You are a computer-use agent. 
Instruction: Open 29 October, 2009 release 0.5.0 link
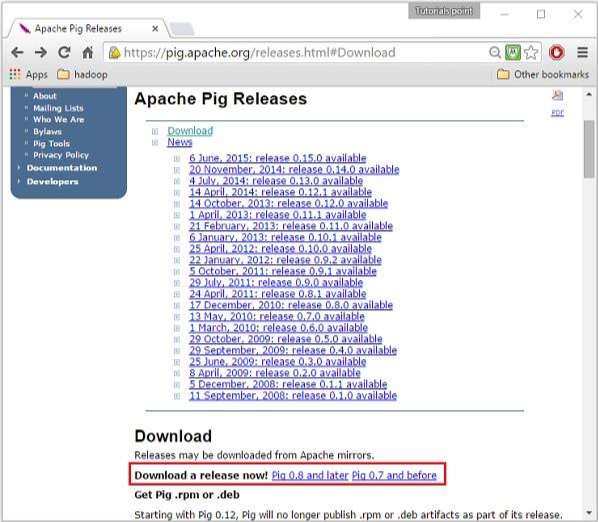[x=286, y=339]
